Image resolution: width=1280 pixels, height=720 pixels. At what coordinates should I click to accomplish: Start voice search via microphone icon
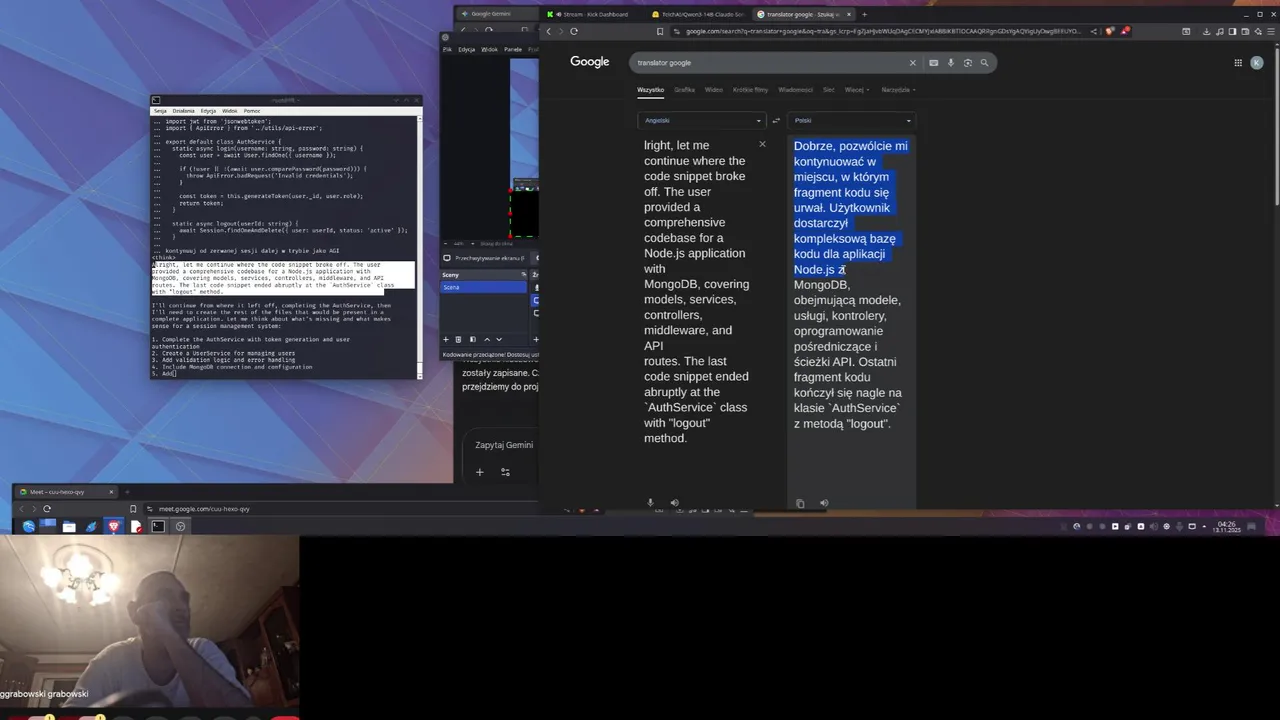(x=951, y=63)
